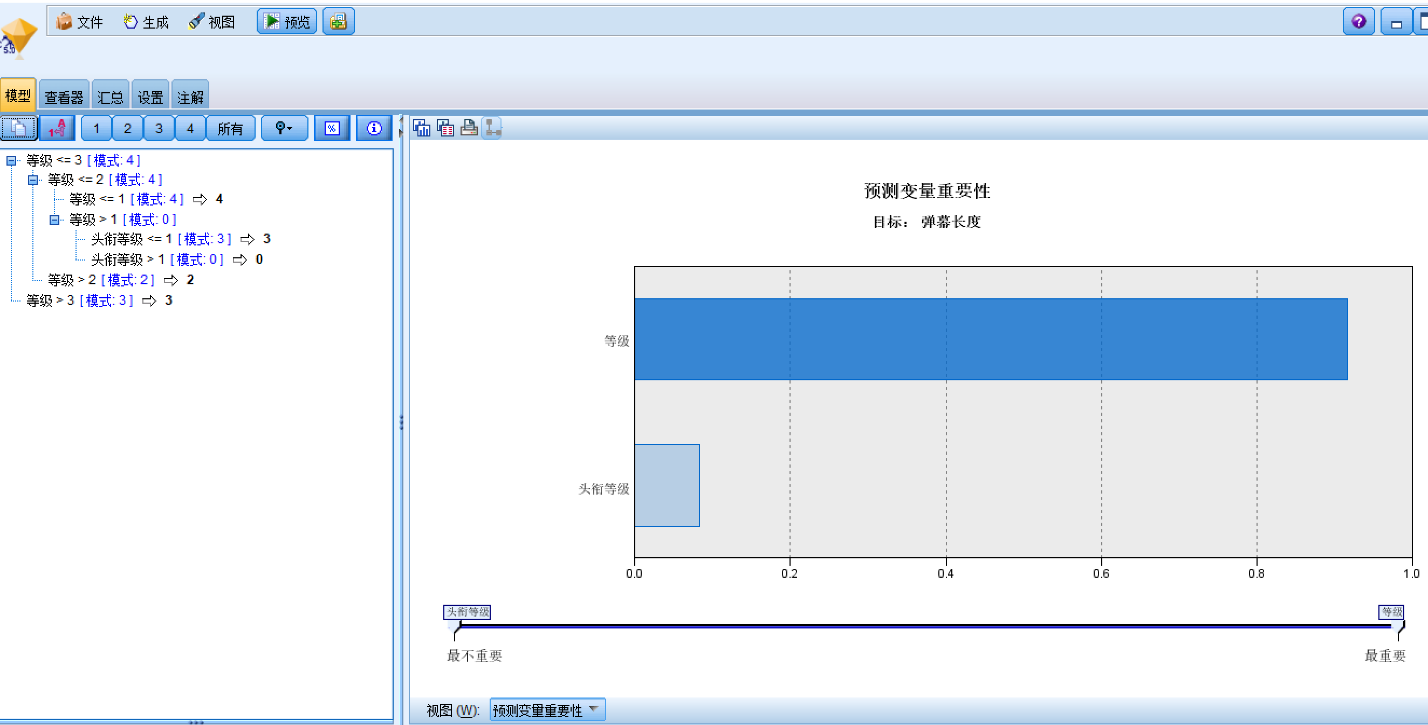Click the 预览 preview button
The image size is (1428, 725).
(x=287, y=21)
